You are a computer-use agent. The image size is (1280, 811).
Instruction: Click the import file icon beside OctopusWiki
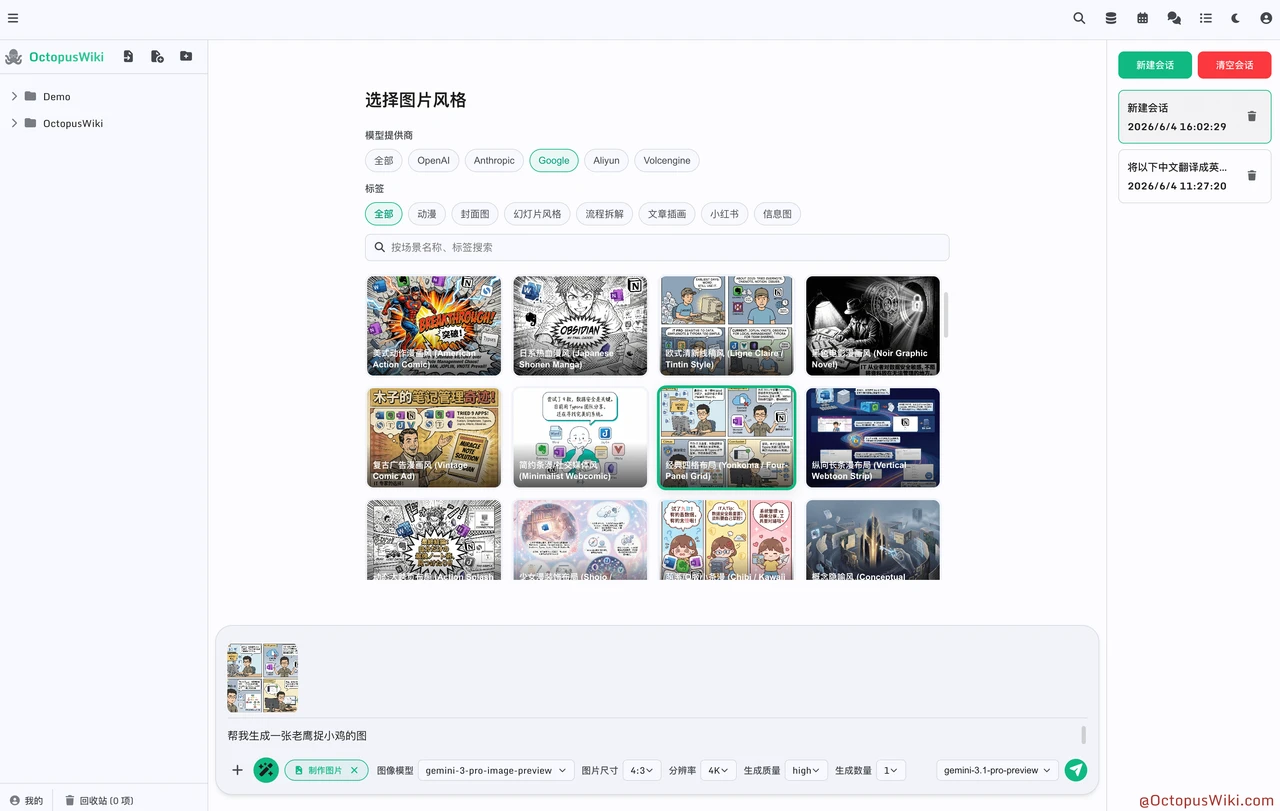128,57
